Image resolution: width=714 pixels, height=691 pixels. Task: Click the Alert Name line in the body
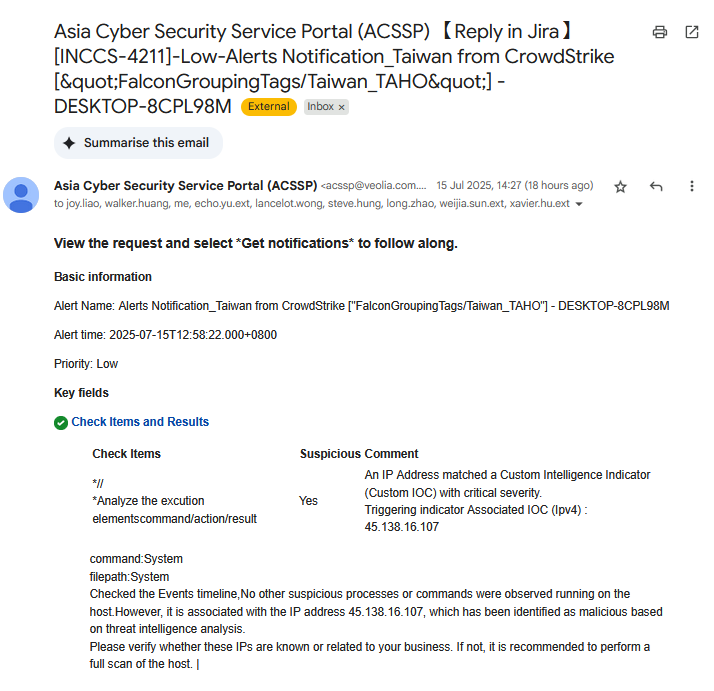point(361,305)
